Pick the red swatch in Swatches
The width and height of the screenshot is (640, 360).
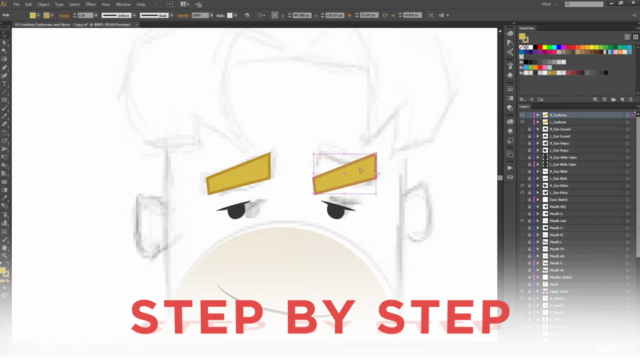coord(540,47)
